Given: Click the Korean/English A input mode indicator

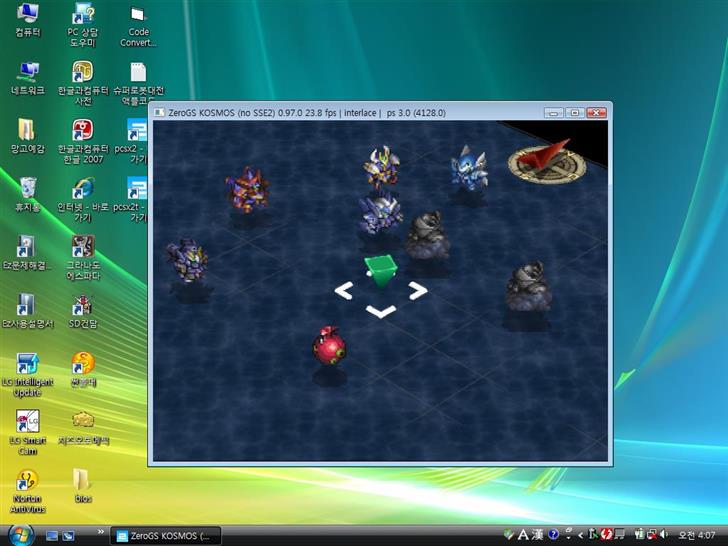Looking at the screenshot, I should 523,535.
